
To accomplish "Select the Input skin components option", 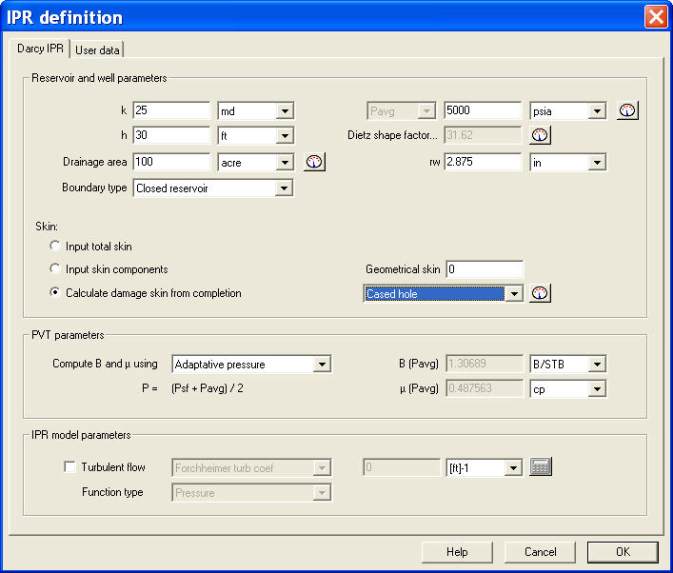I will pos(54,269).
